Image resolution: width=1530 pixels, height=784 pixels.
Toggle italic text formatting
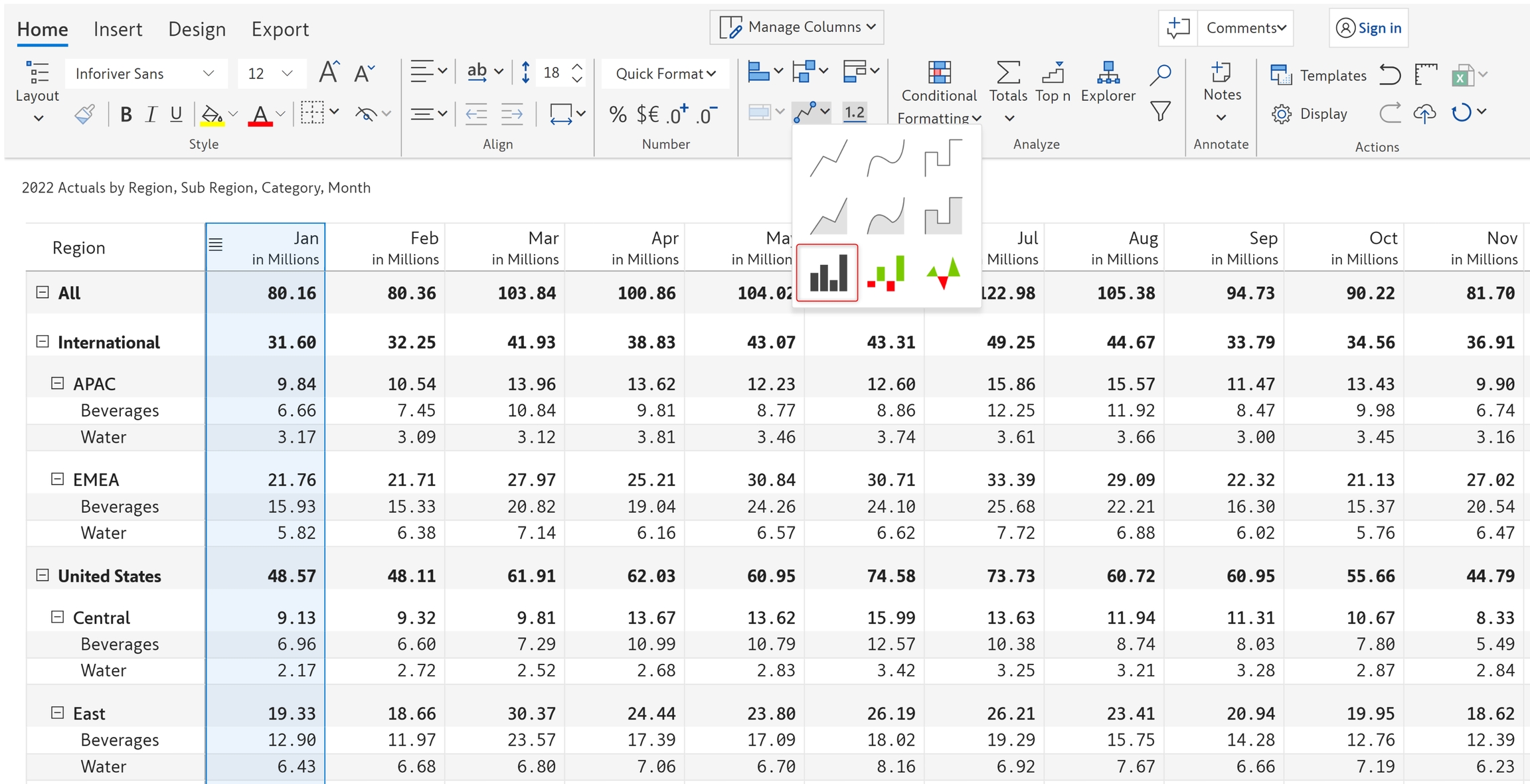[x=151, y=114]
